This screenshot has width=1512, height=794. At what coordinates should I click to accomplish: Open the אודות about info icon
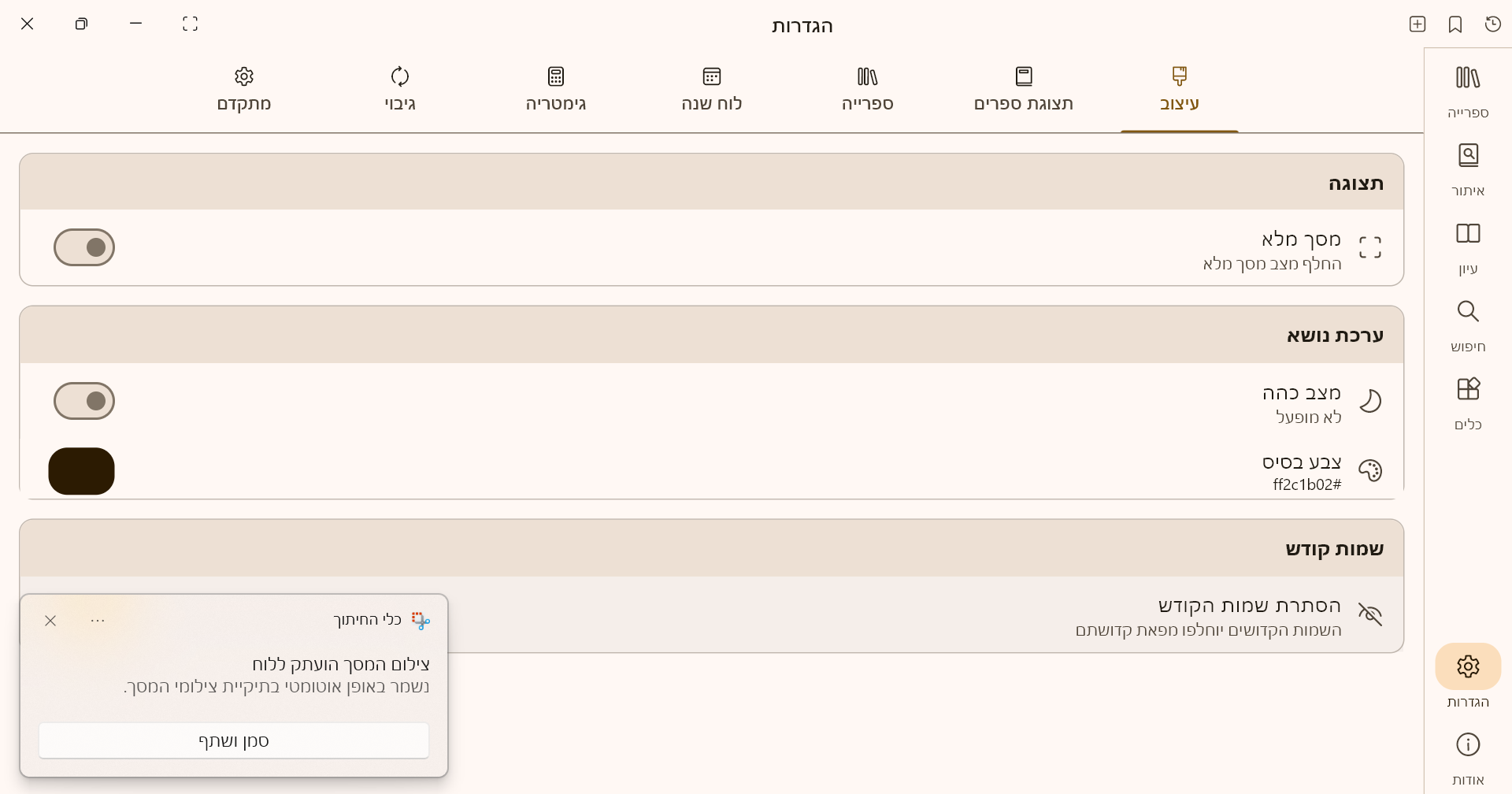1467,756
